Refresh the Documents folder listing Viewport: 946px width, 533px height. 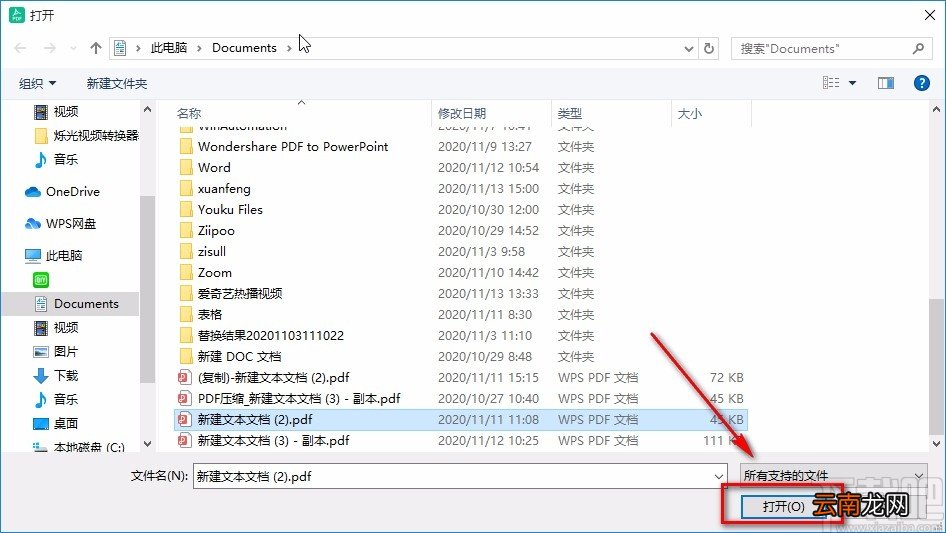pyautogui.click(x=709, y=48)
